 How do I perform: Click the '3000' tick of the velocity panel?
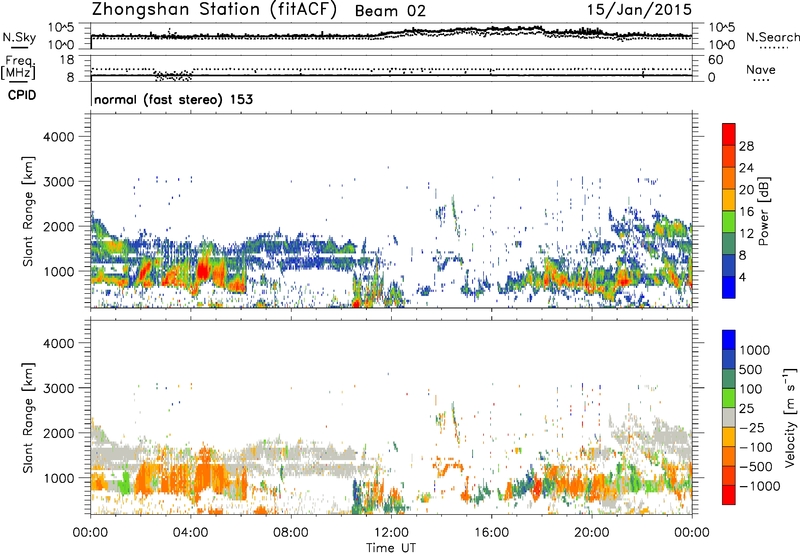point(58,388)
